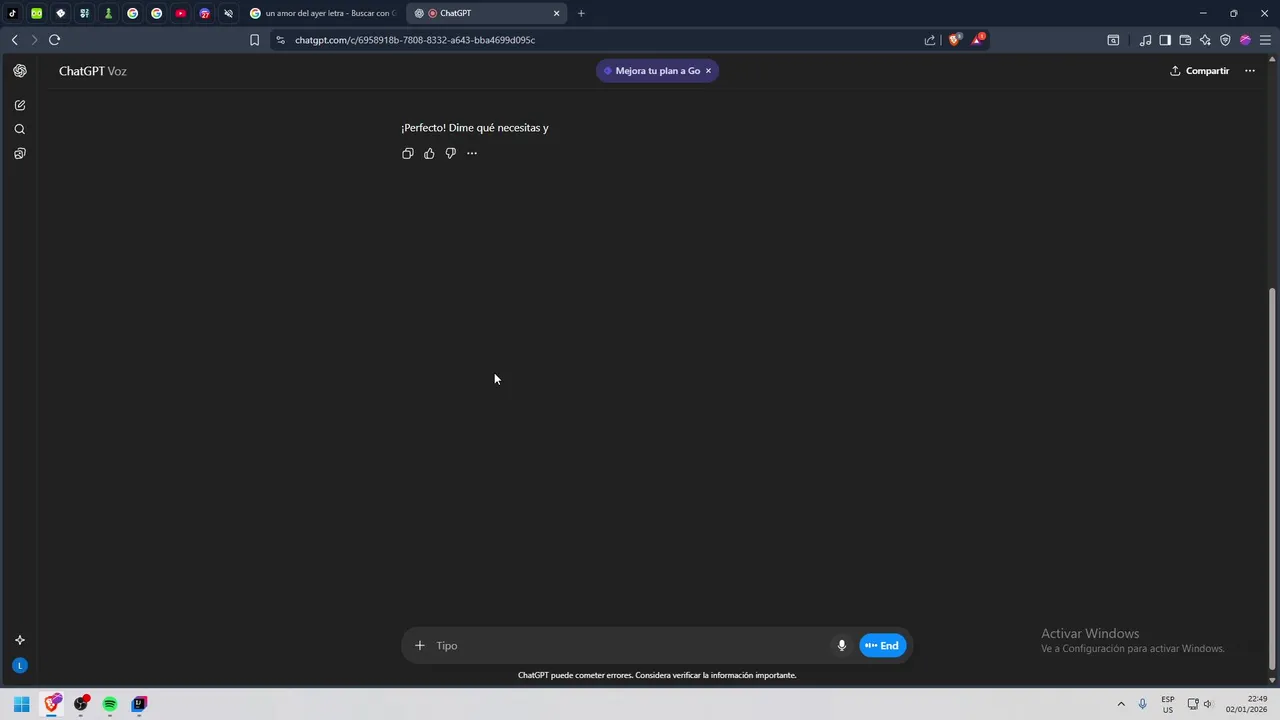1280x720 pixels.
Task: Click the Compartir share button
Action: coord(1199,71)
